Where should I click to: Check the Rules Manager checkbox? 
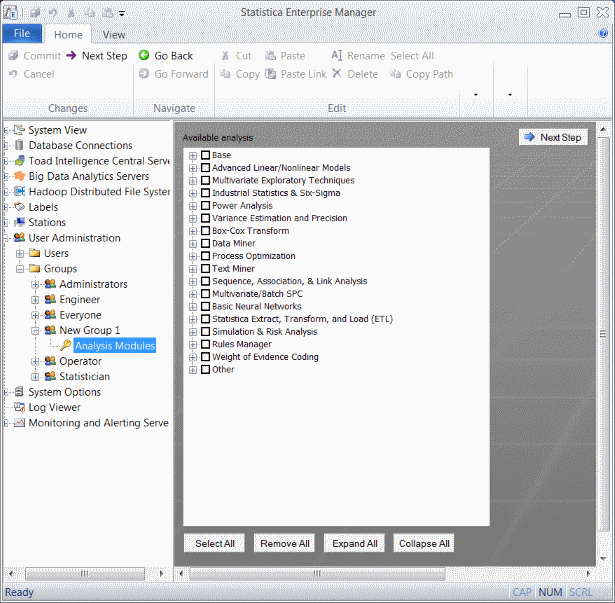click(206, 344)
